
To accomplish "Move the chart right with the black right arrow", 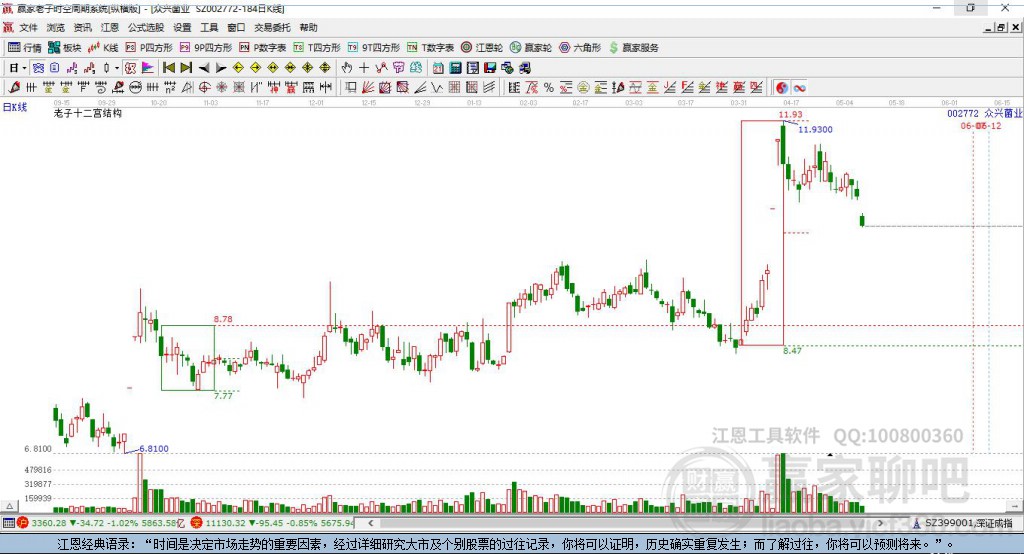I will (x=221, y=68).
